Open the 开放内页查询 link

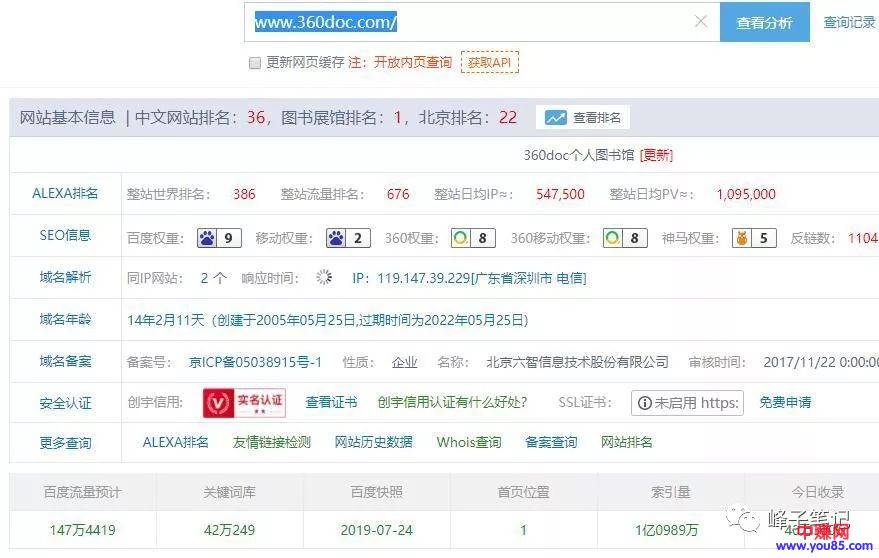coord(413,62)
